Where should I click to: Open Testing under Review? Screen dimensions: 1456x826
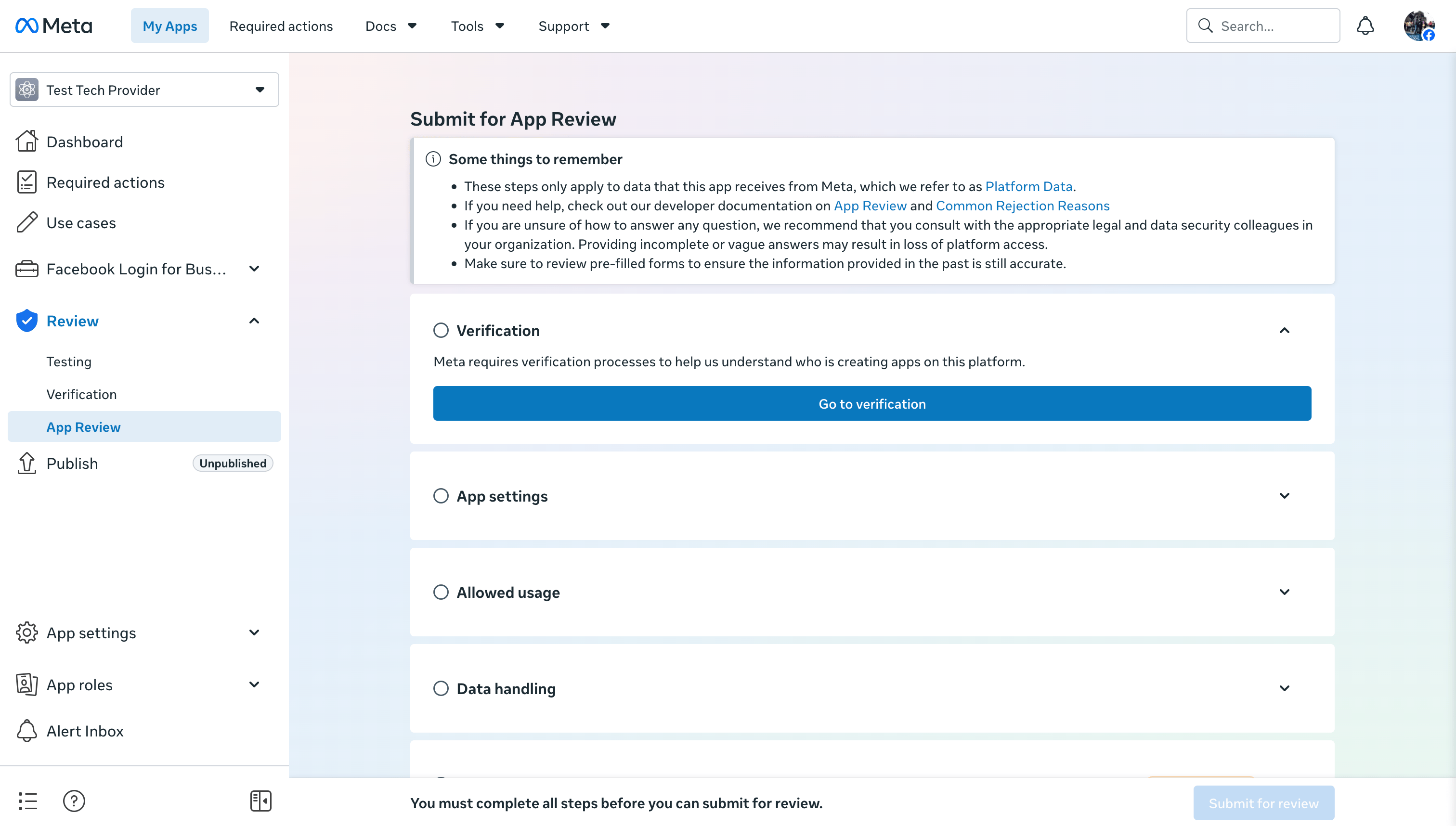[69, 361]
